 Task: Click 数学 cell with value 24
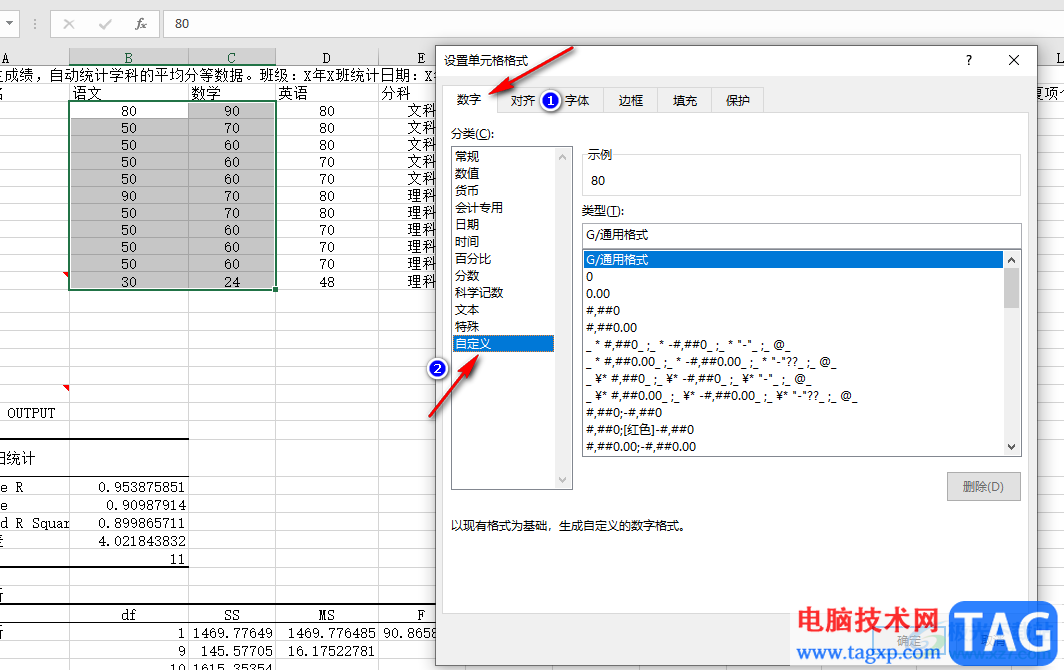[232, 281]
